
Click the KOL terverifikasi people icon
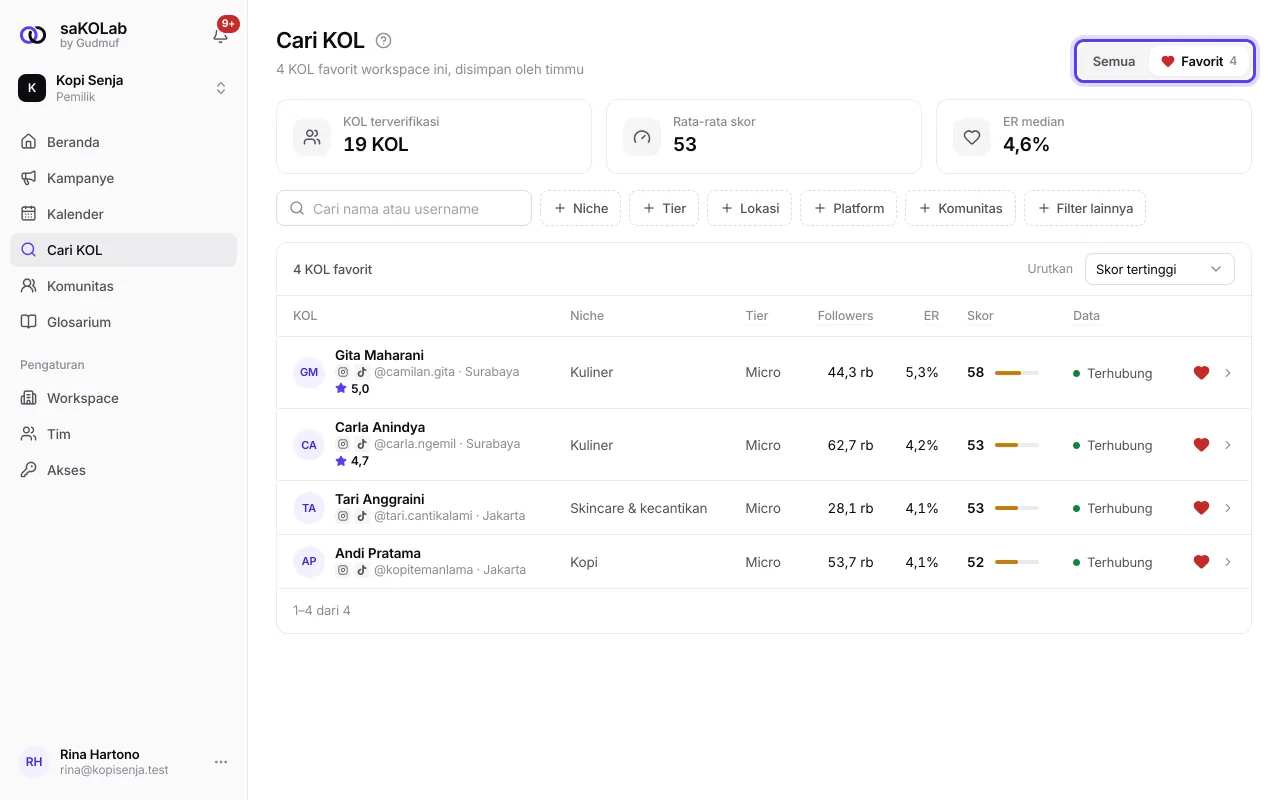coord(312,137)
